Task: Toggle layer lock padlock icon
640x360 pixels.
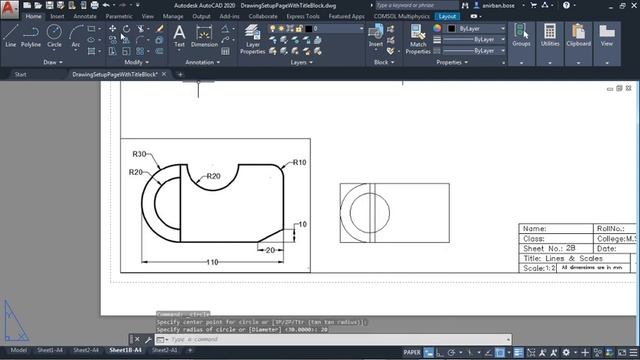Action: tap(299, 29)
